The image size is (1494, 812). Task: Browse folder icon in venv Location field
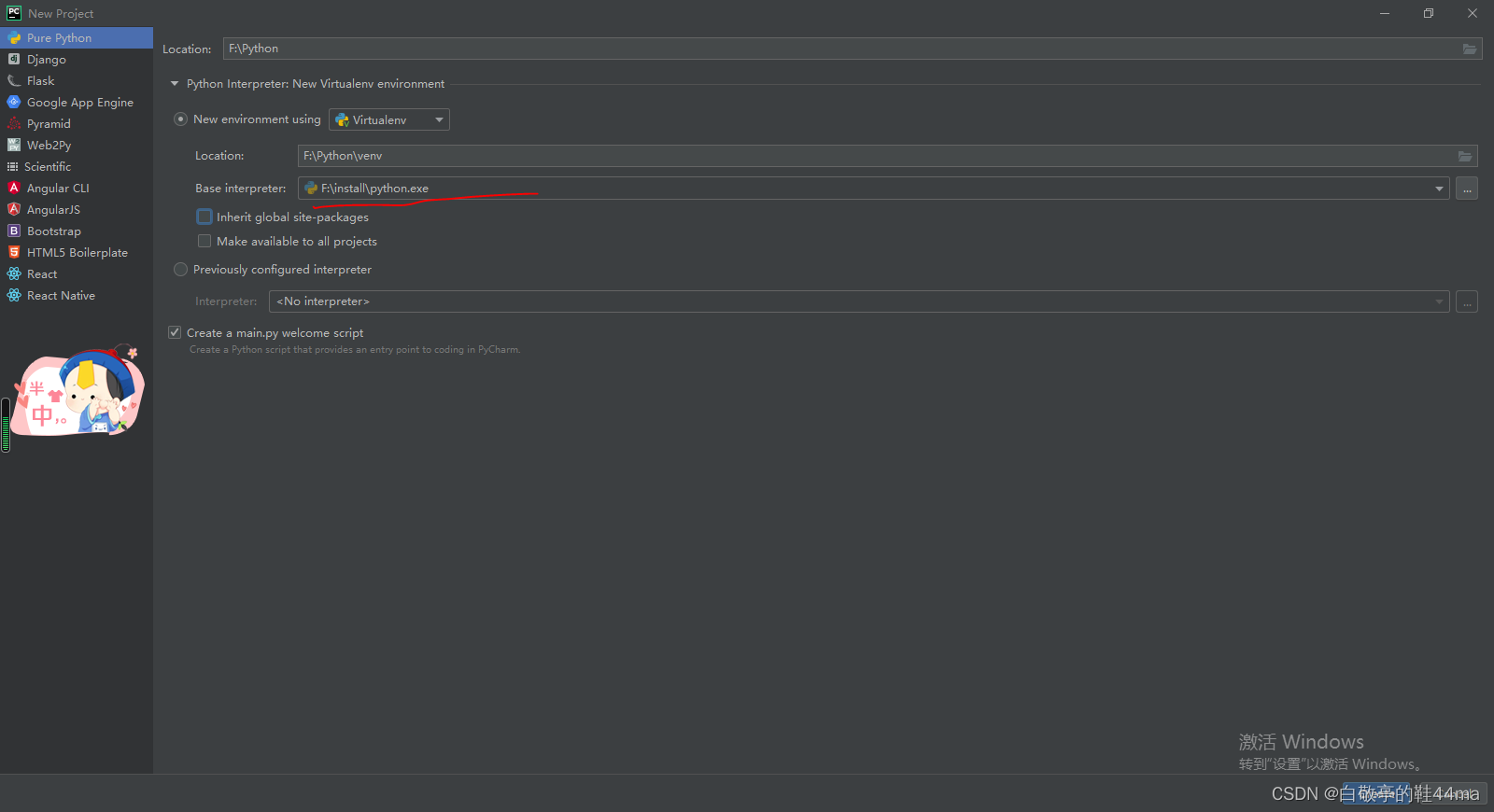(1465, 156)
